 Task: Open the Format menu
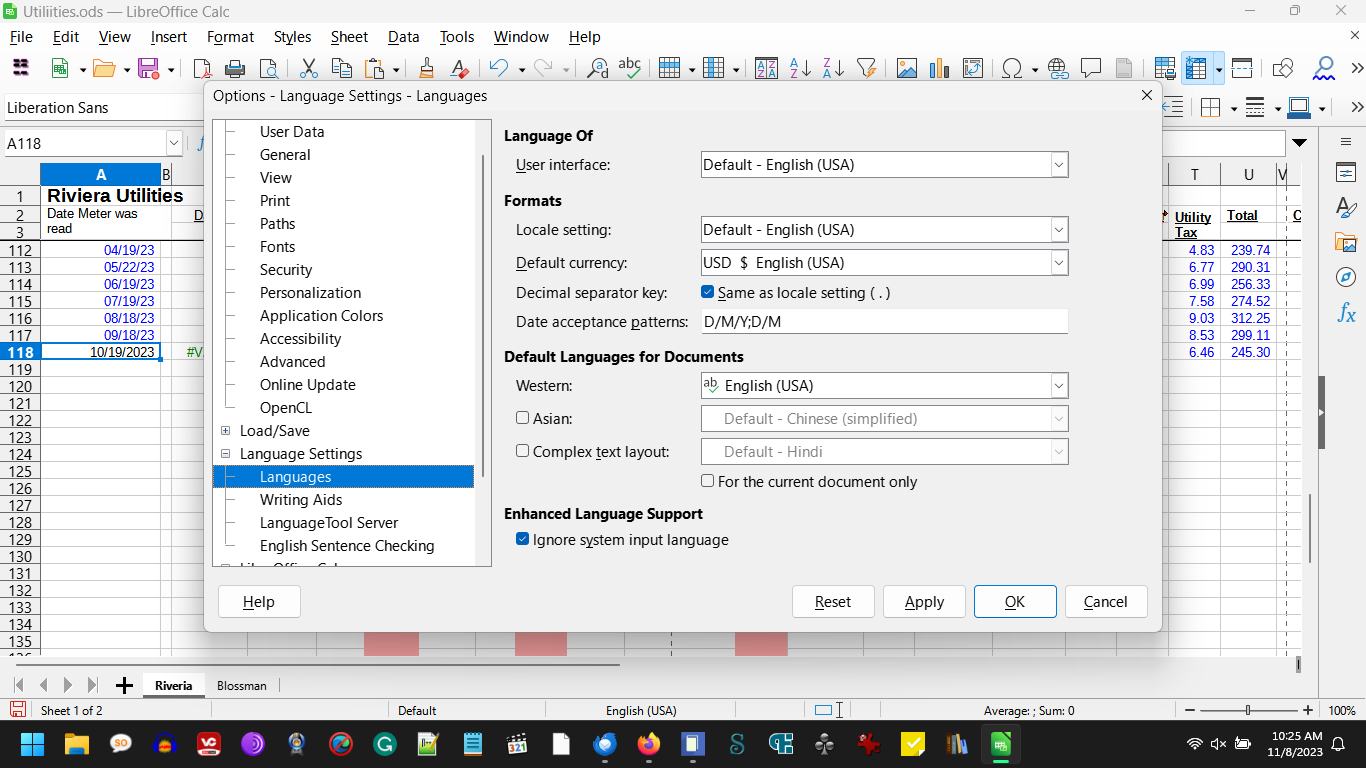[230, 37]
